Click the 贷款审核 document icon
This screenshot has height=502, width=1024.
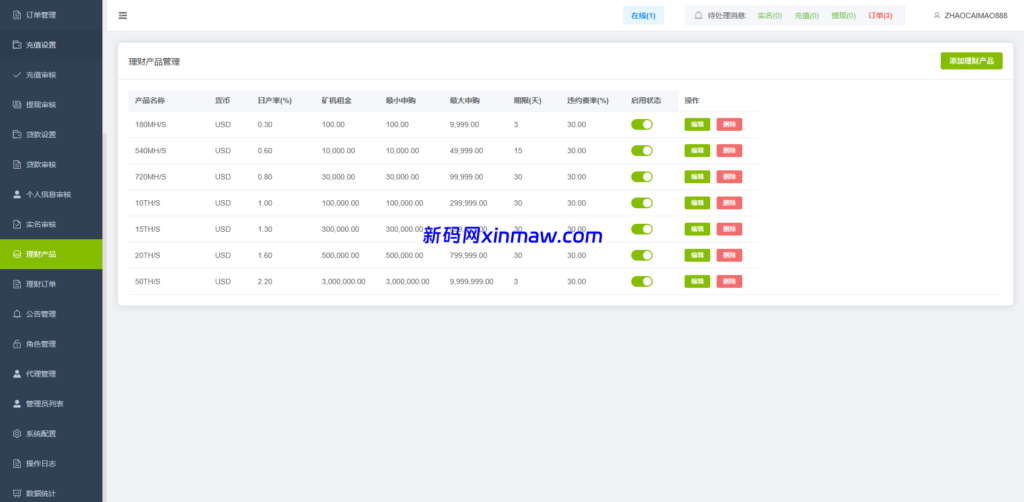click(18, 165)
